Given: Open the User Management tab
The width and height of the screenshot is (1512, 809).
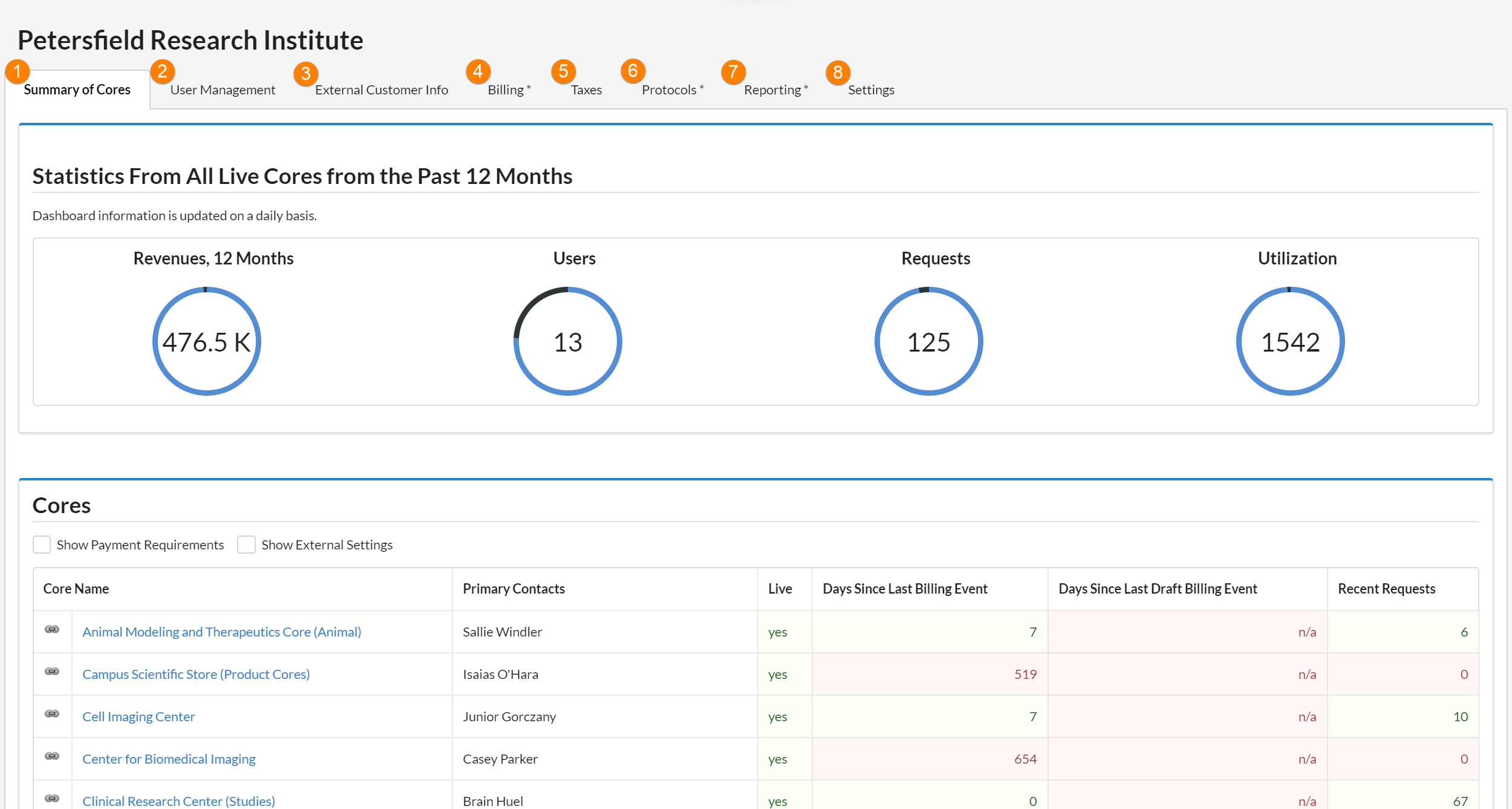Looking at the screenshot, I should [223, 90].
